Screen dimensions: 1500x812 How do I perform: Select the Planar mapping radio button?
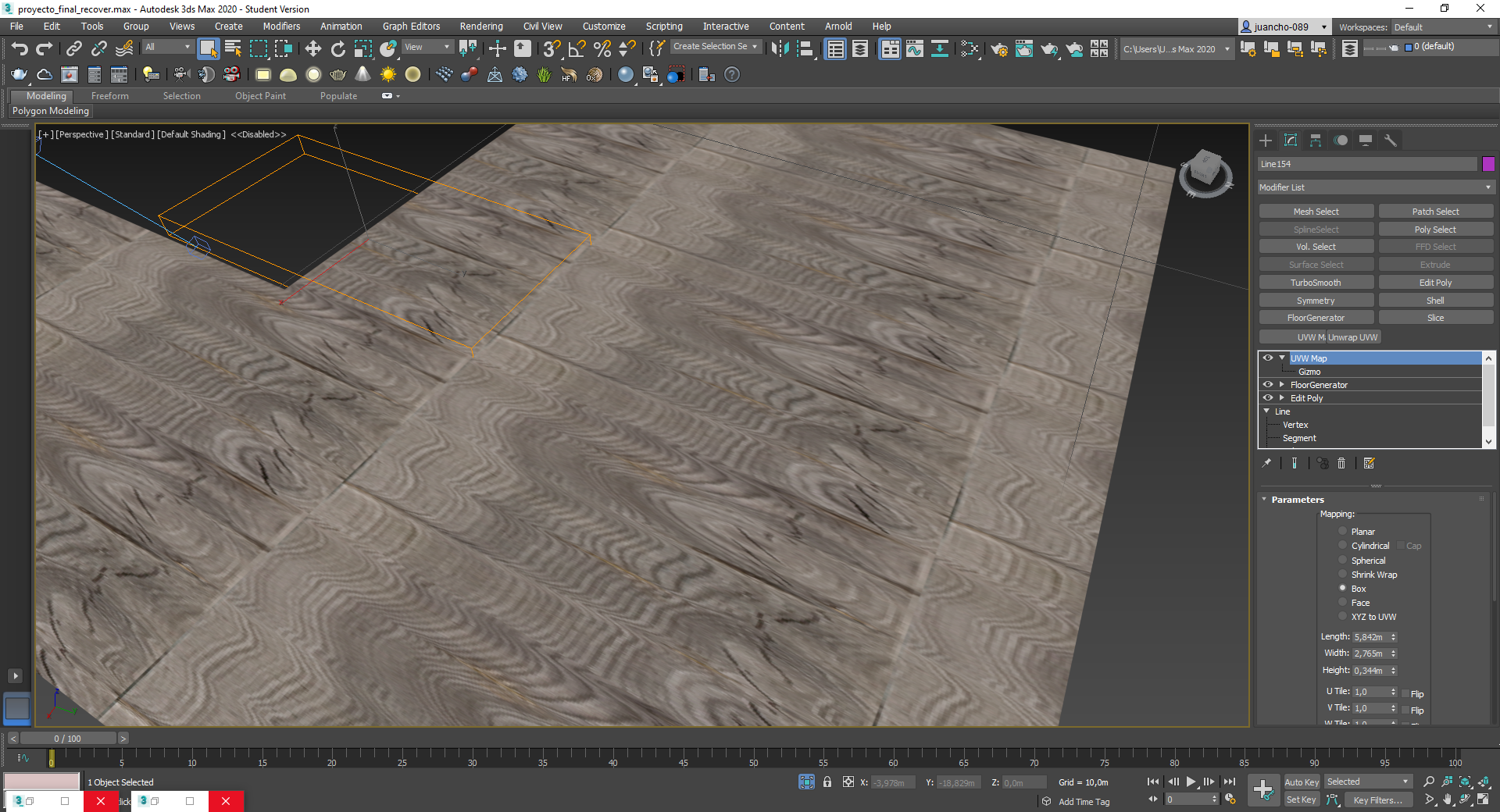1343,532
